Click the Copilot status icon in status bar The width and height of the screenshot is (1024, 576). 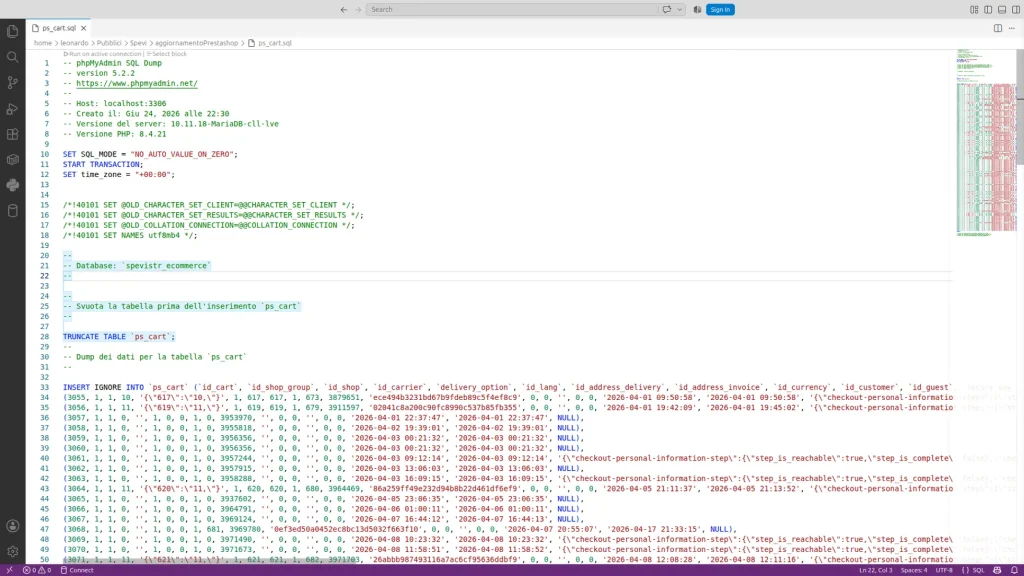click(x=997, y=570)
